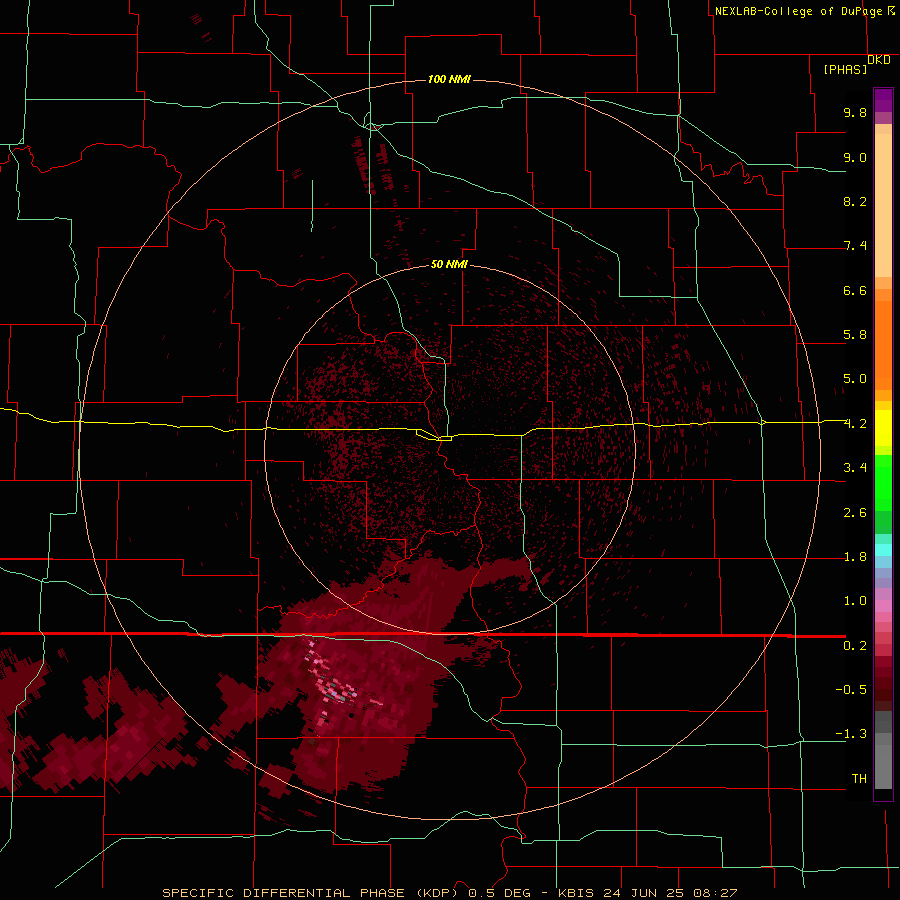900x900 pixels.
Task: Click the -1.3 value on the color scale
Action: point(851,734)
